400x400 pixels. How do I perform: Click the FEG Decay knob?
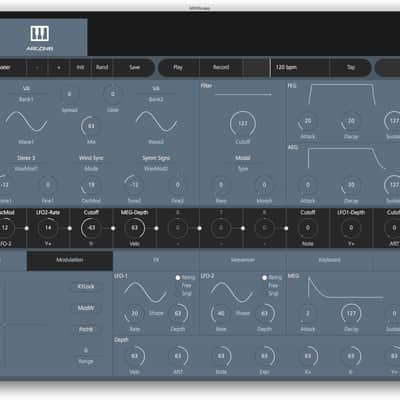click(x=351, y=121)
